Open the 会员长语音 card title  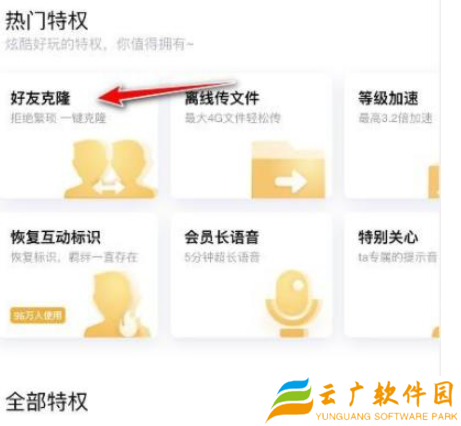(222, 237)
